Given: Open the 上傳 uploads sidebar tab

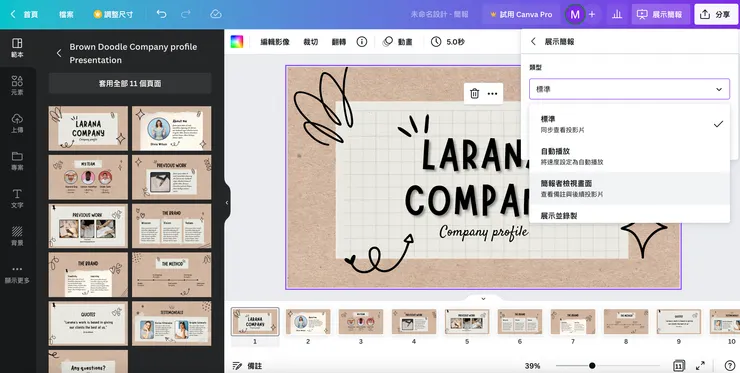Looking at the screenshot, I should (17, 123).
